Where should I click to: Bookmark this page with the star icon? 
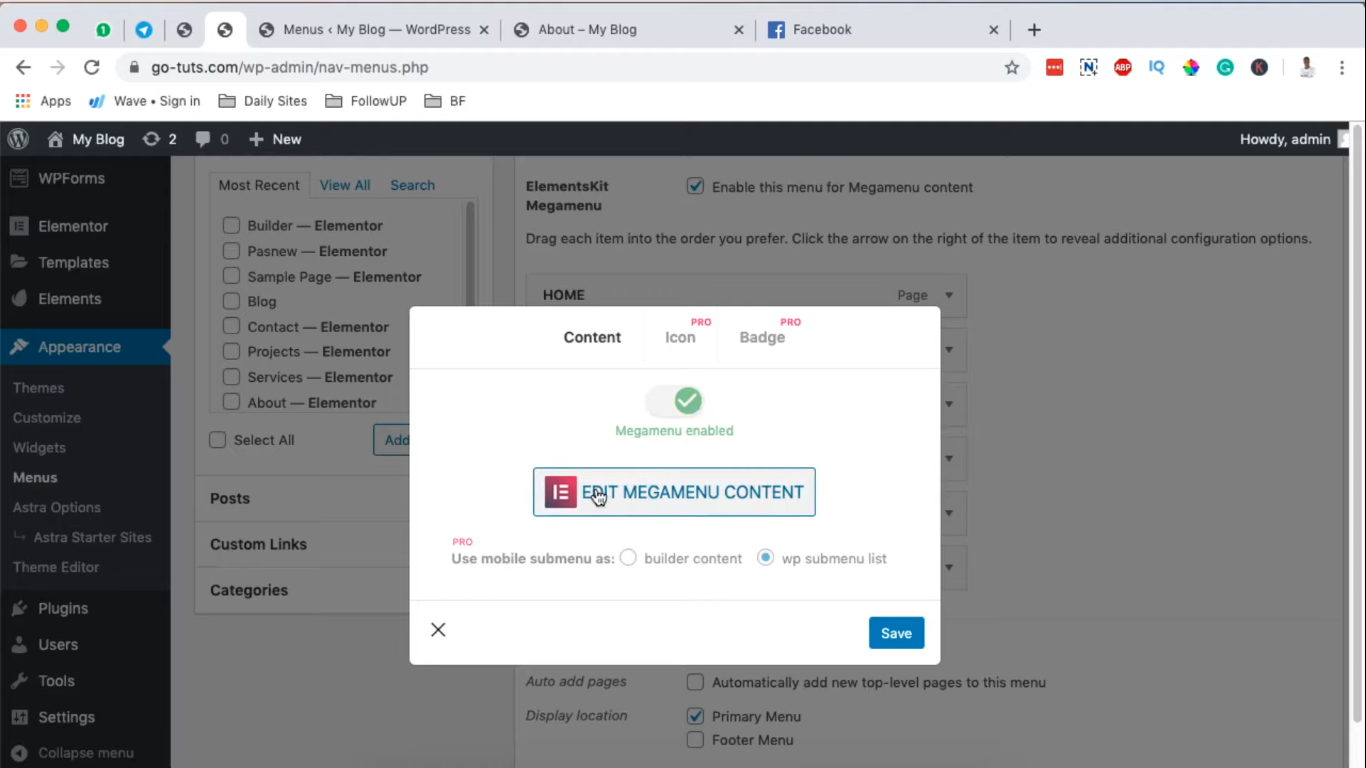pyautogui.click(x=1012, y=67)
